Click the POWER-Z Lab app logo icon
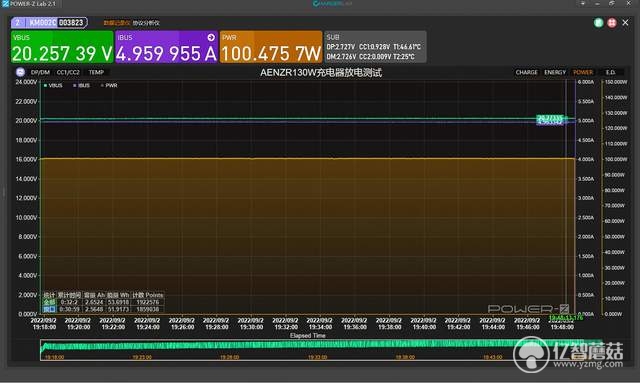640x383 pixels. pos(5,4)
